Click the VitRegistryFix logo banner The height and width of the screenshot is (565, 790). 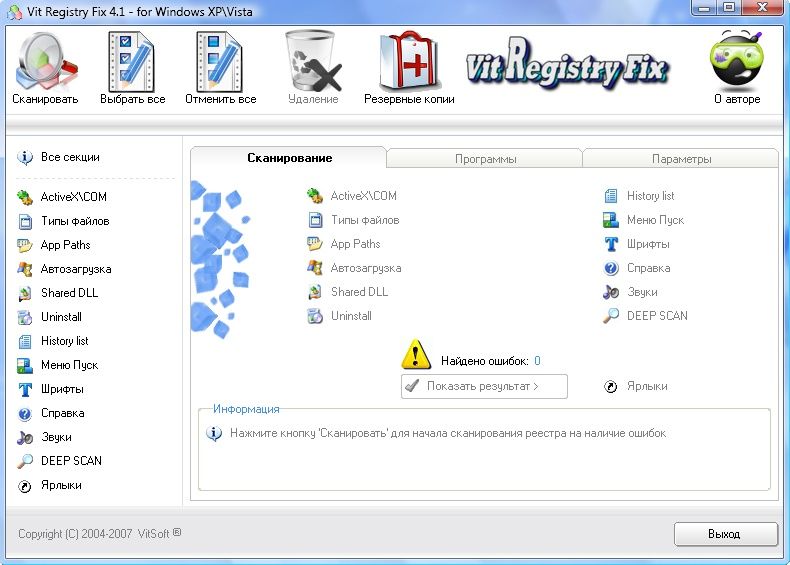coord(567,66)
